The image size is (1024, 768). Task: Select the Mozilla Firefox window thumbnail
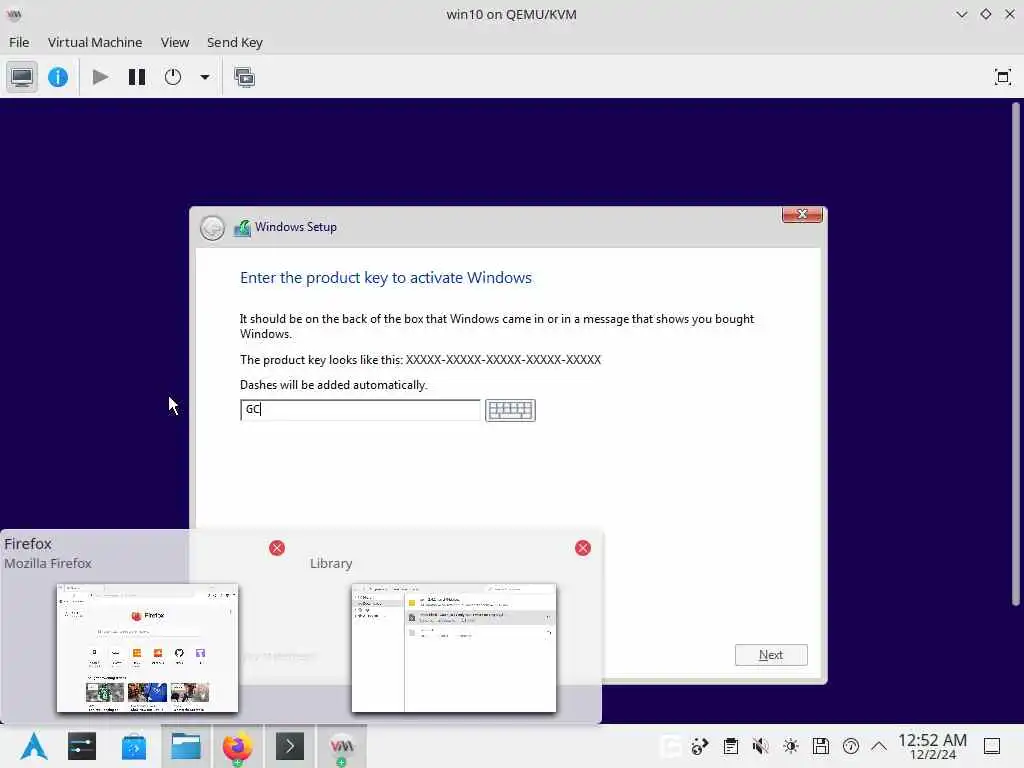148,648
